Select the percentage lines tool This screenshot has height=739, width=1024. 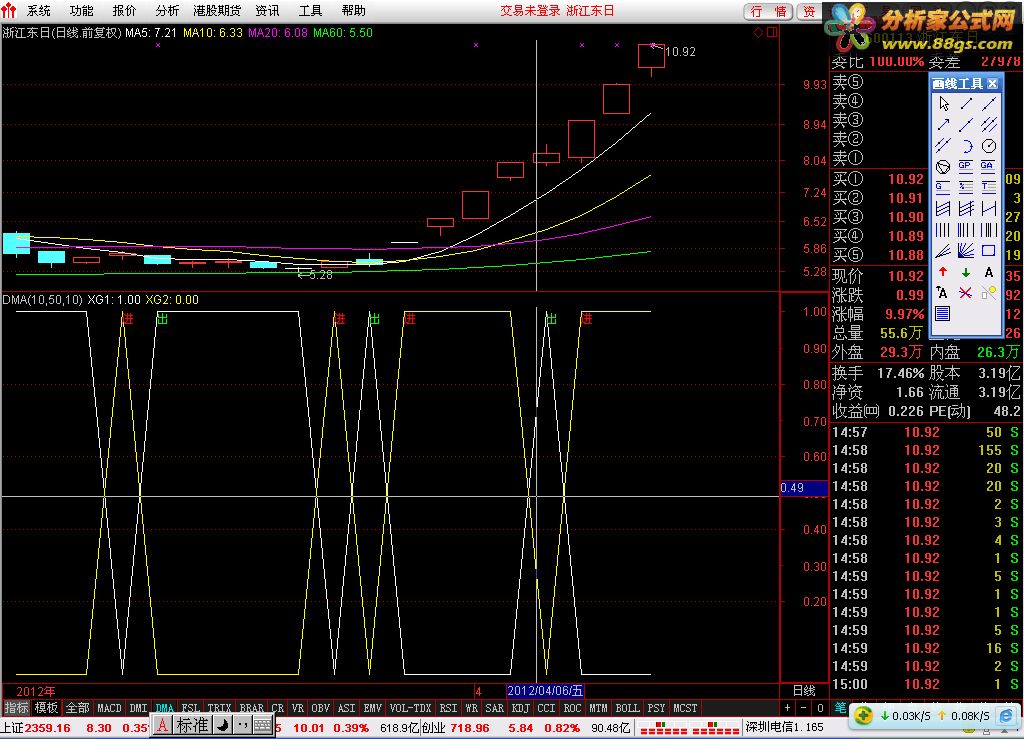point(966,187)
